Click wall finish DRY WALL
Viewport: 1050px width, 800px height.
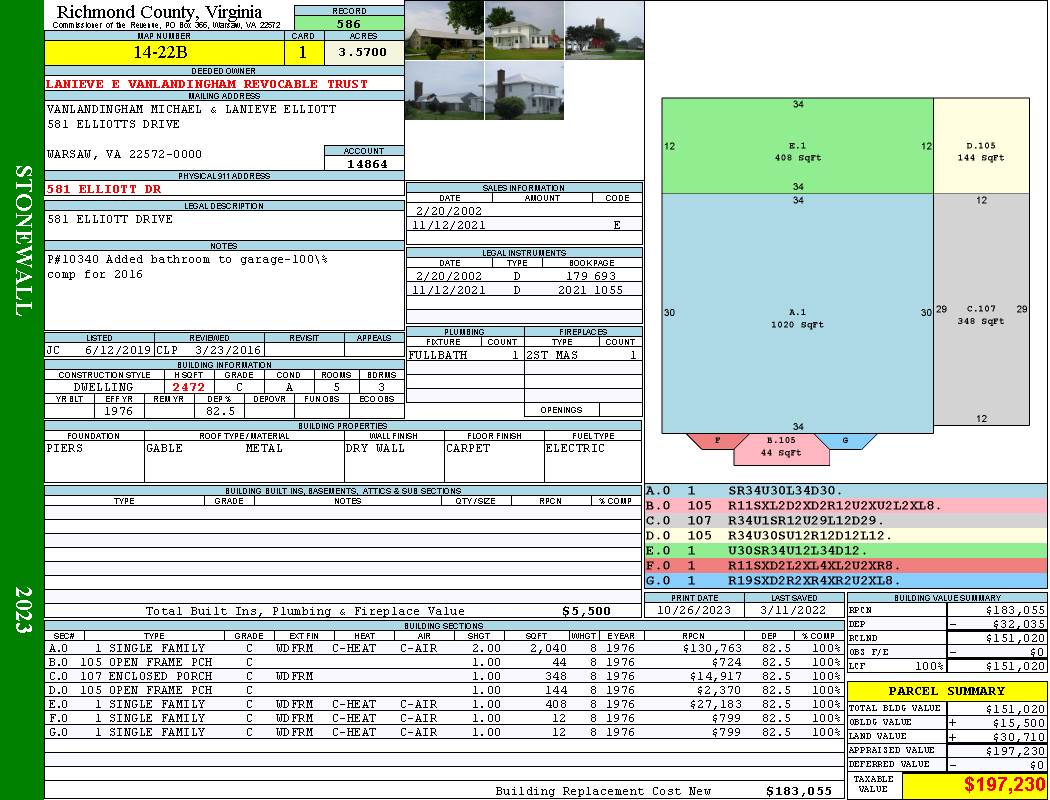(x=375, y=448)
